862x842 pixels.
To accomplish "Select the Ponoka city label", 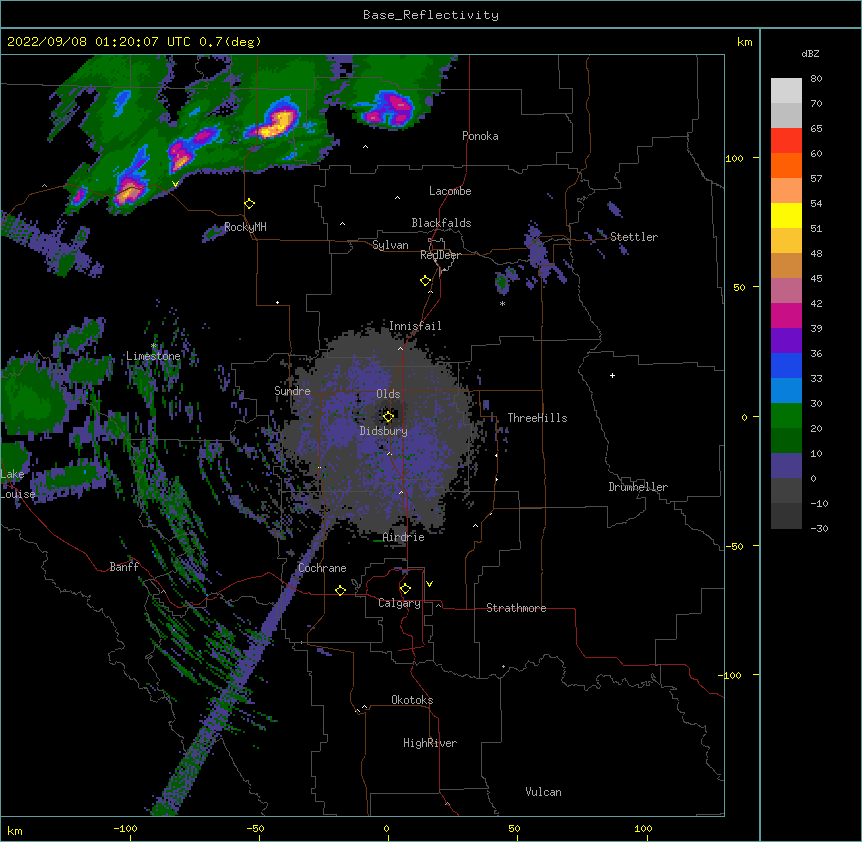I will [480, 136].
